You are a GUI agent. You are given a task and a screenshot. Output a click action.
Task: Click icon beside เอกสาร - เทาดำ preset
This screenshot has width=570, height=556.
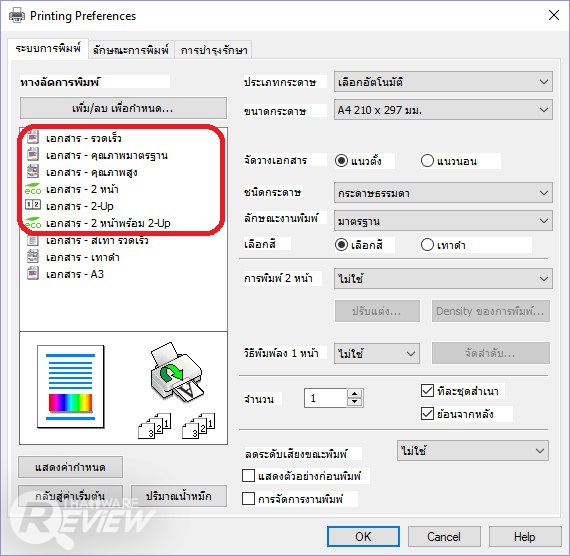33,257
